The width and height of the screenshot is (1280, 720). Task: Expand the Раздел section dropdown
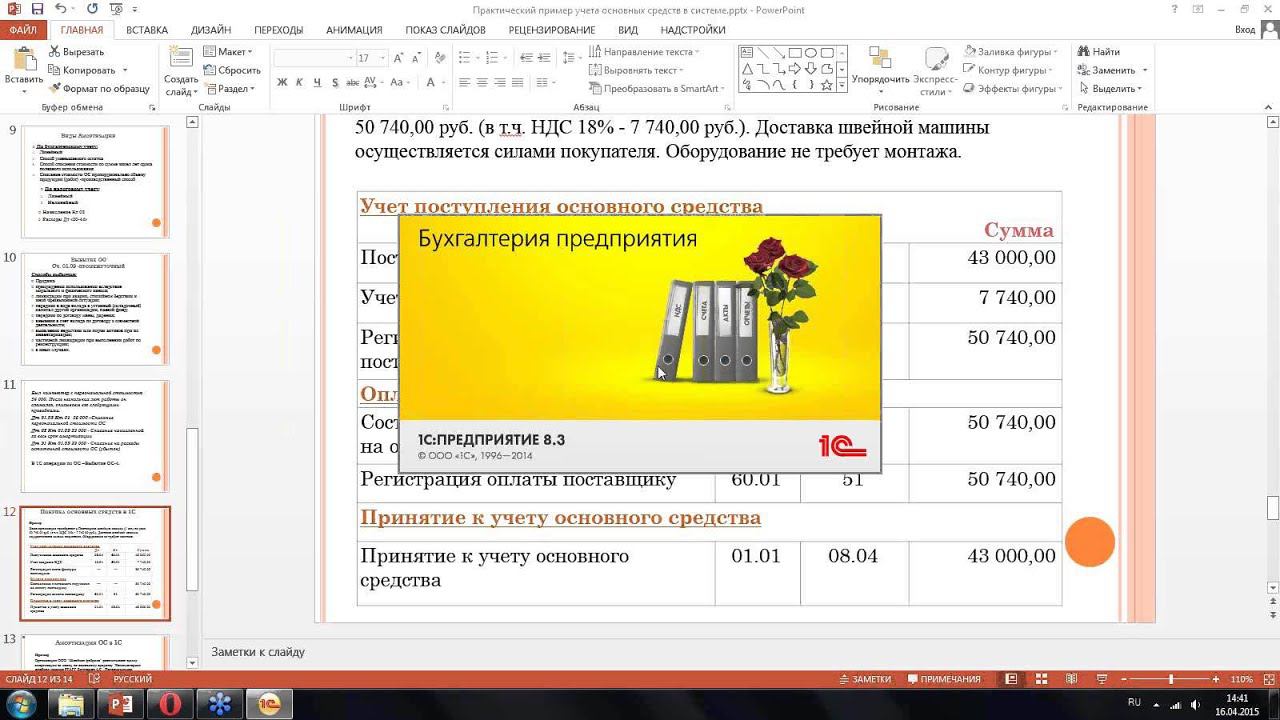229,88
